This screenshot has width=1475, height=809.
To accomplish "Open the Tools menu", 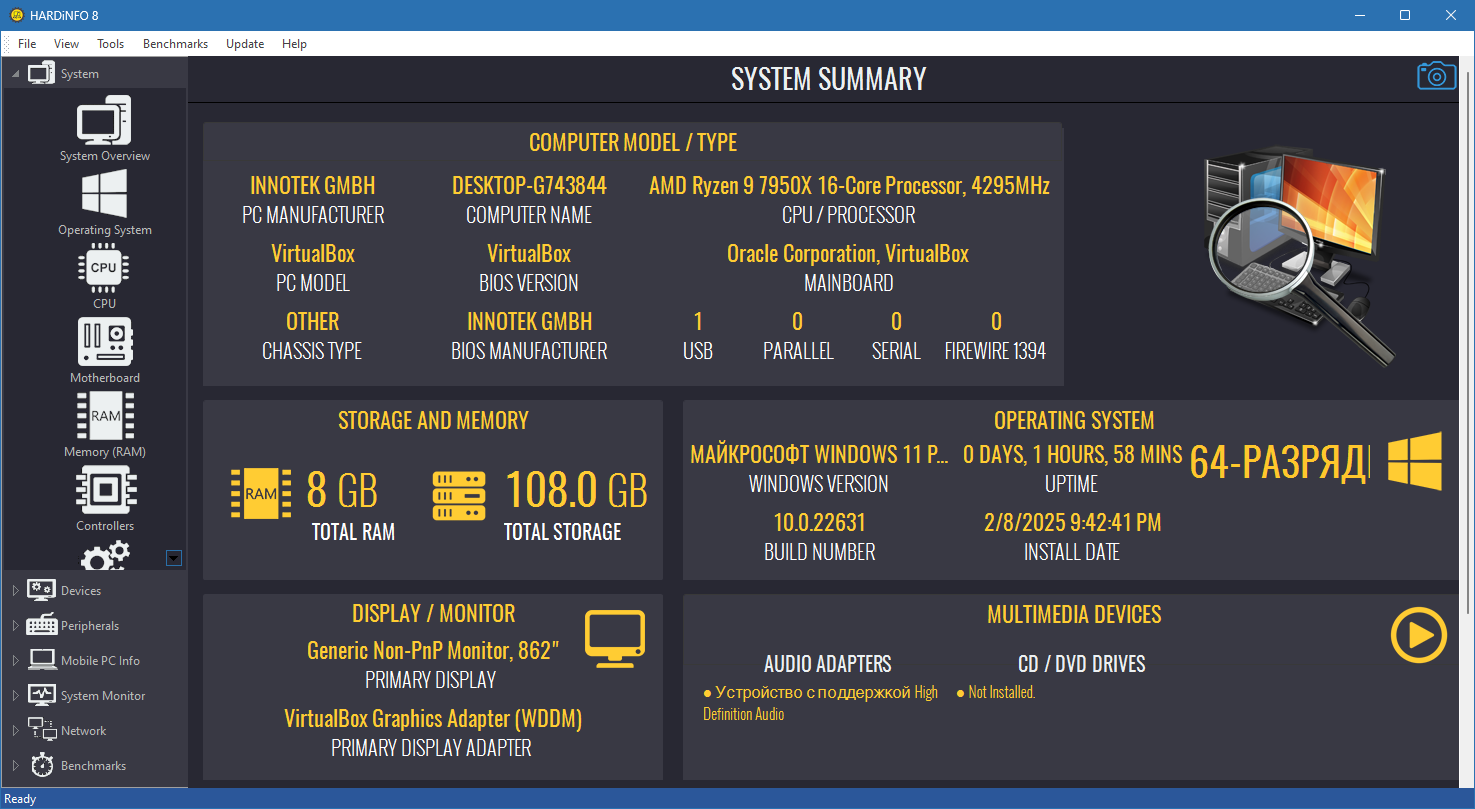I will 110,44.
